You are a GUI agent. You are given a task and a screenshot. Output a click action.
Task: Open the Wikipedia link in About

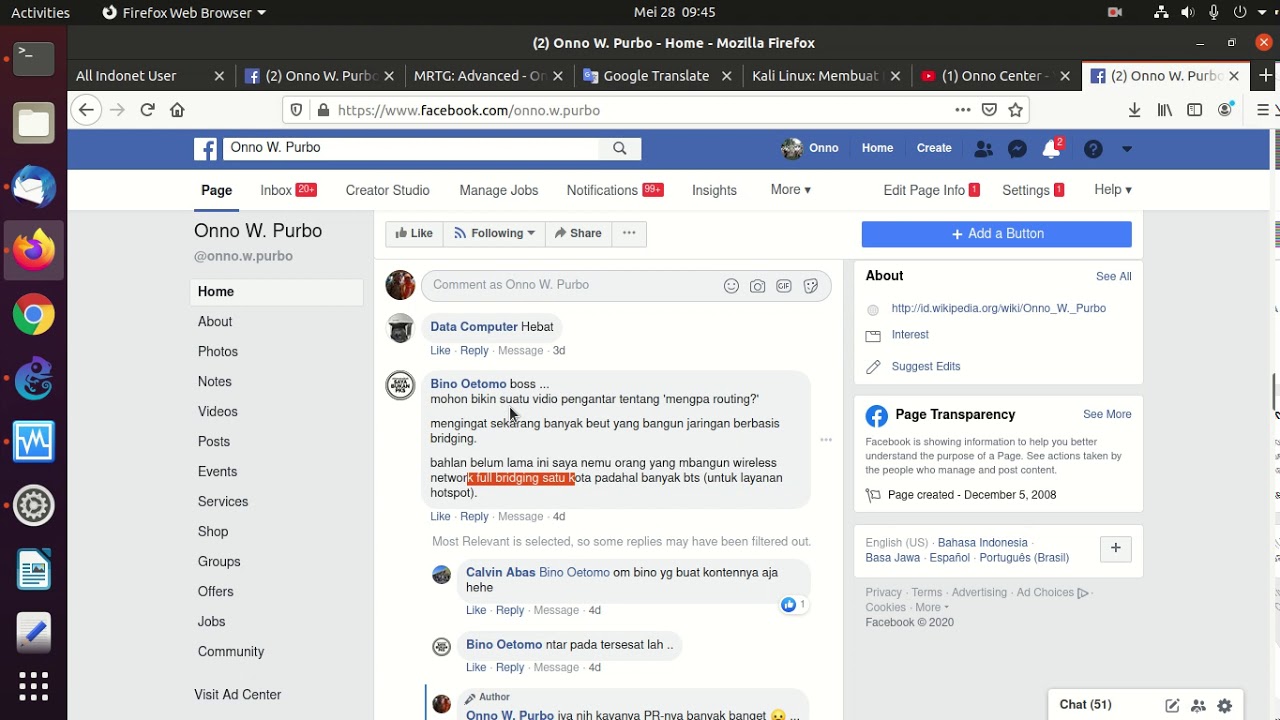998,309
